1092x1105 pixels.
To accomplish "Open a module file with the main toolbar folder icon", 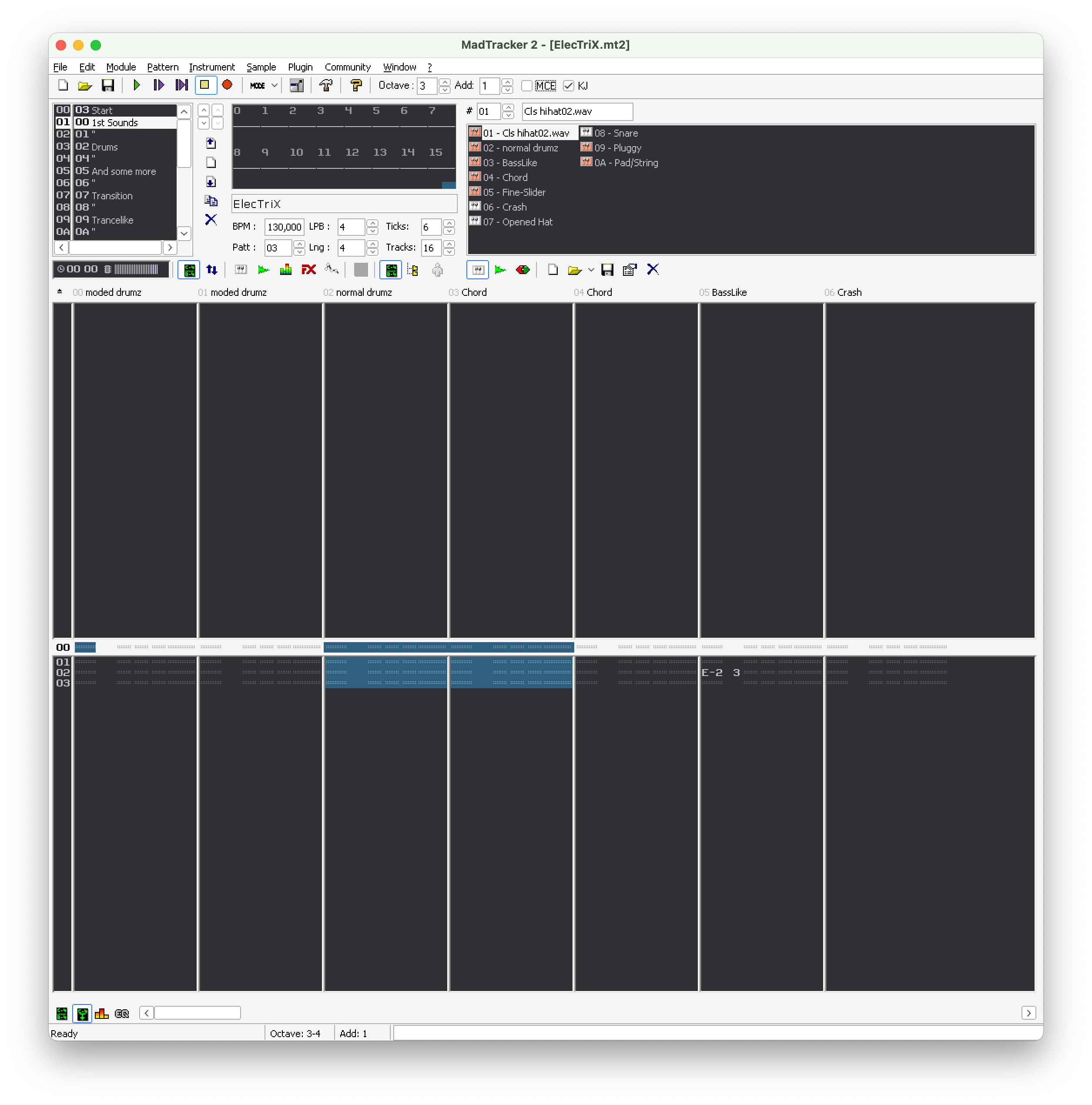I will [85, 86].
